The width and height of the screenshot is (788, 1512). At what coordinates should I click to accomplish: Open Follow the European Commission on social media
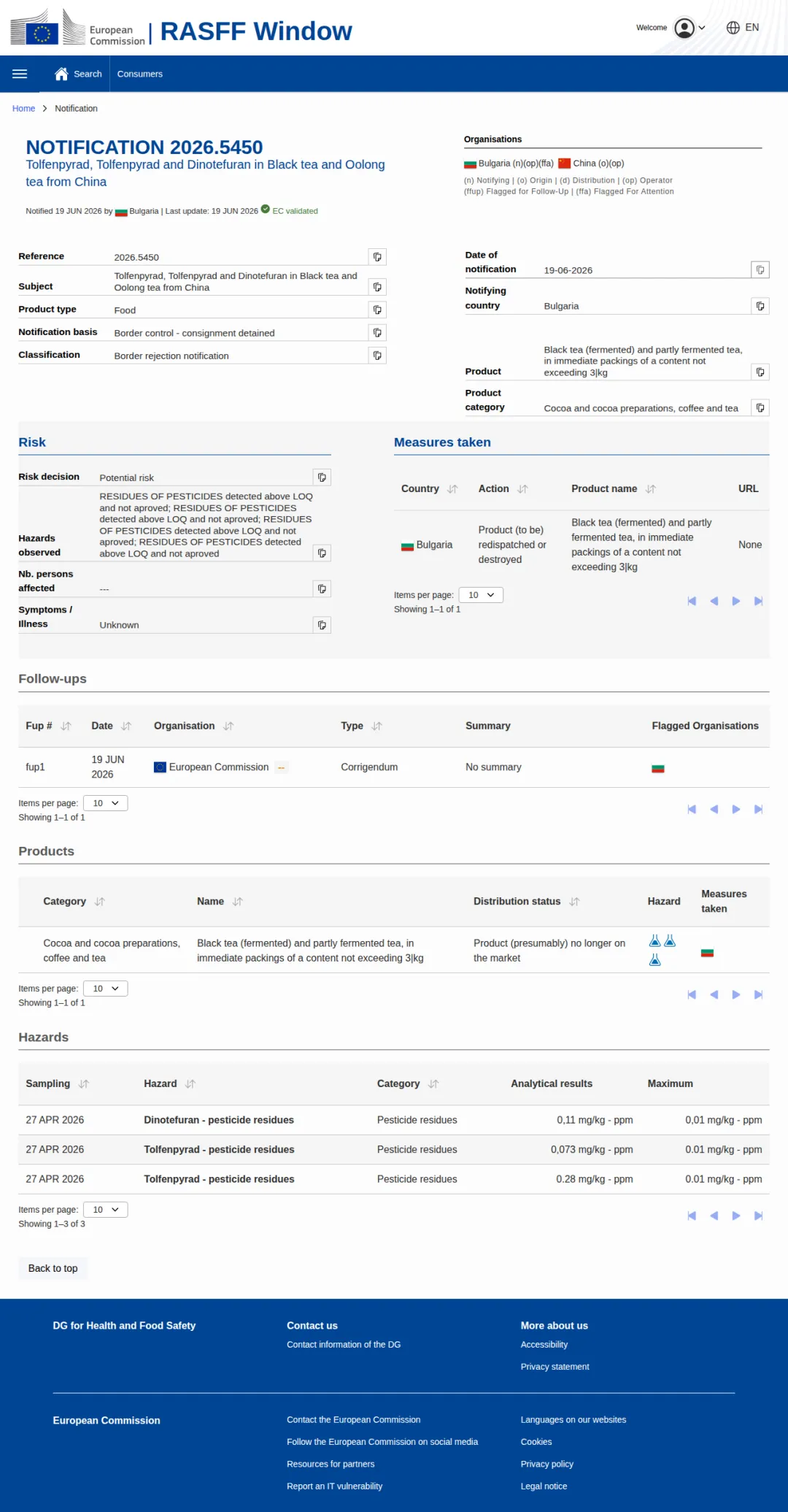pos(382,1442)
